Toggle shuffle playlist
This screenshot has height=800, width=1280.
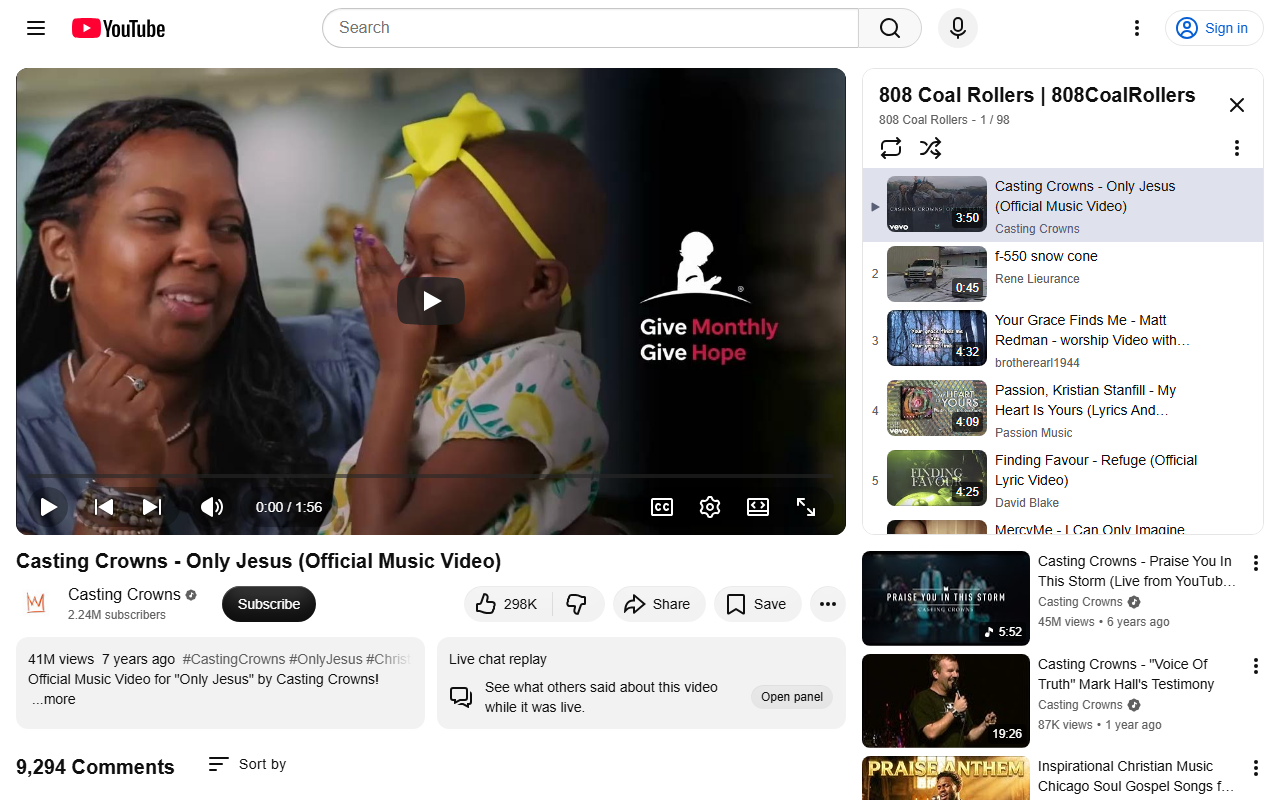(931, 148)
